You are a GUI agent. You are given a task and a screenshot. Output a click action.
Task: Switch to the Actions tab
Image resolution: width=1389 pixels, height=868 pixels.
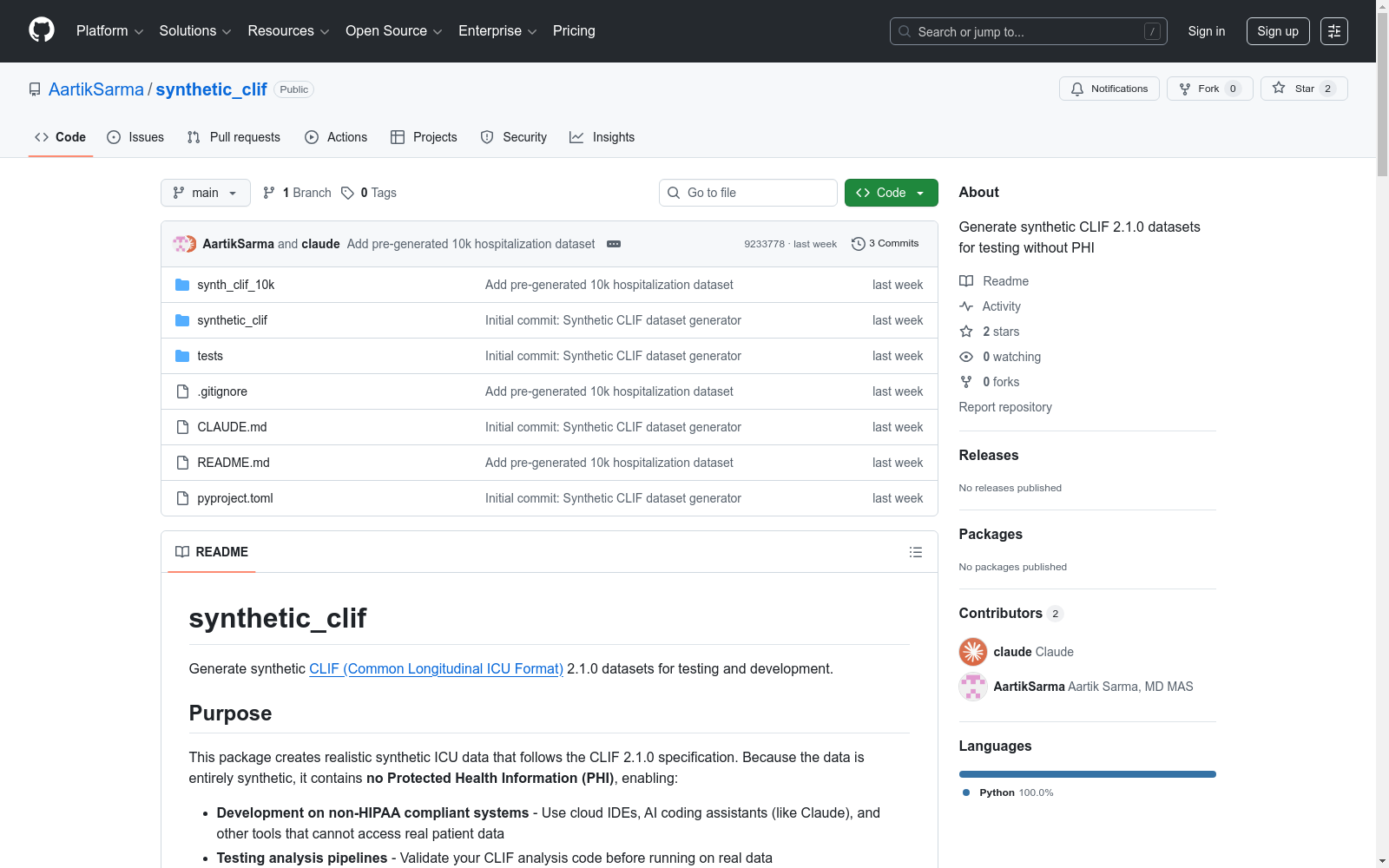pyautogui.click(x=336, y=137)
